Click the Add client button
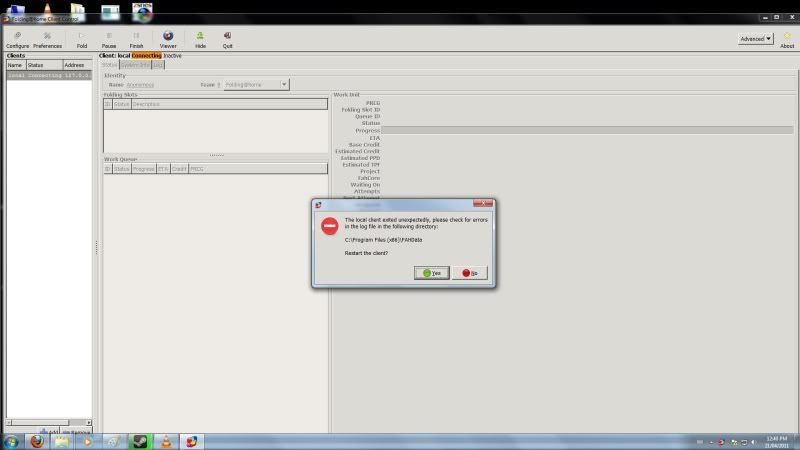The image size is (800, 450). pyautogui.click(x=50, y=432)
